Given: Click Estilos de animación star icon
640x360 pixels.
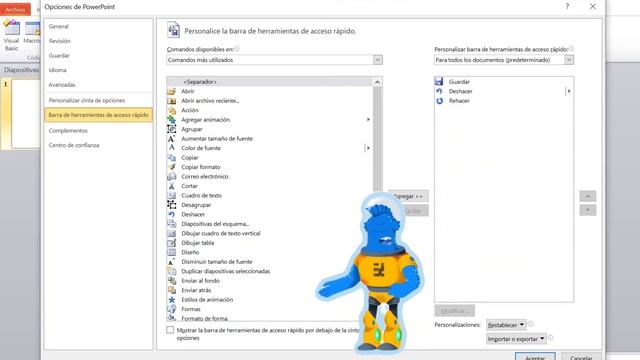Looking at the screenshot, I should coord(171,300).
